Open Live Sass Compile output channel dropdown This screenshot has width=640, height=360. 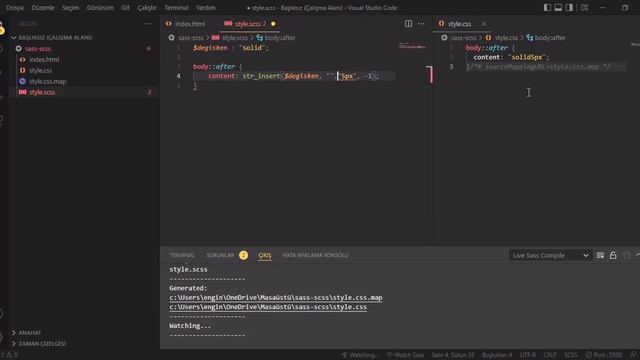[x=550, y=255]
